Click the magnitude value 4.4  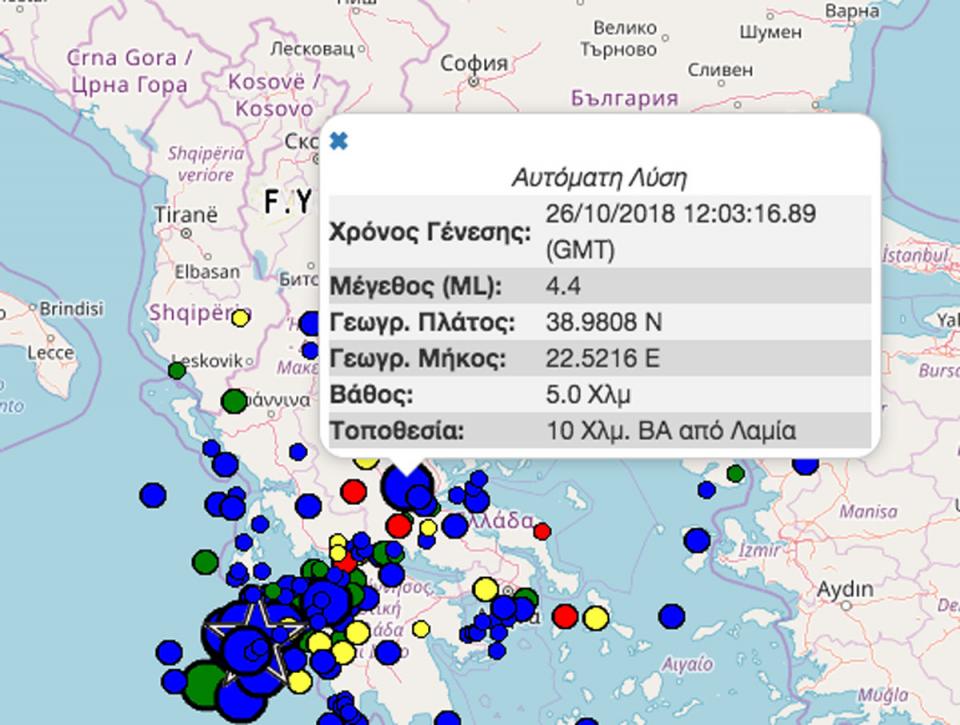coord(564,287)
